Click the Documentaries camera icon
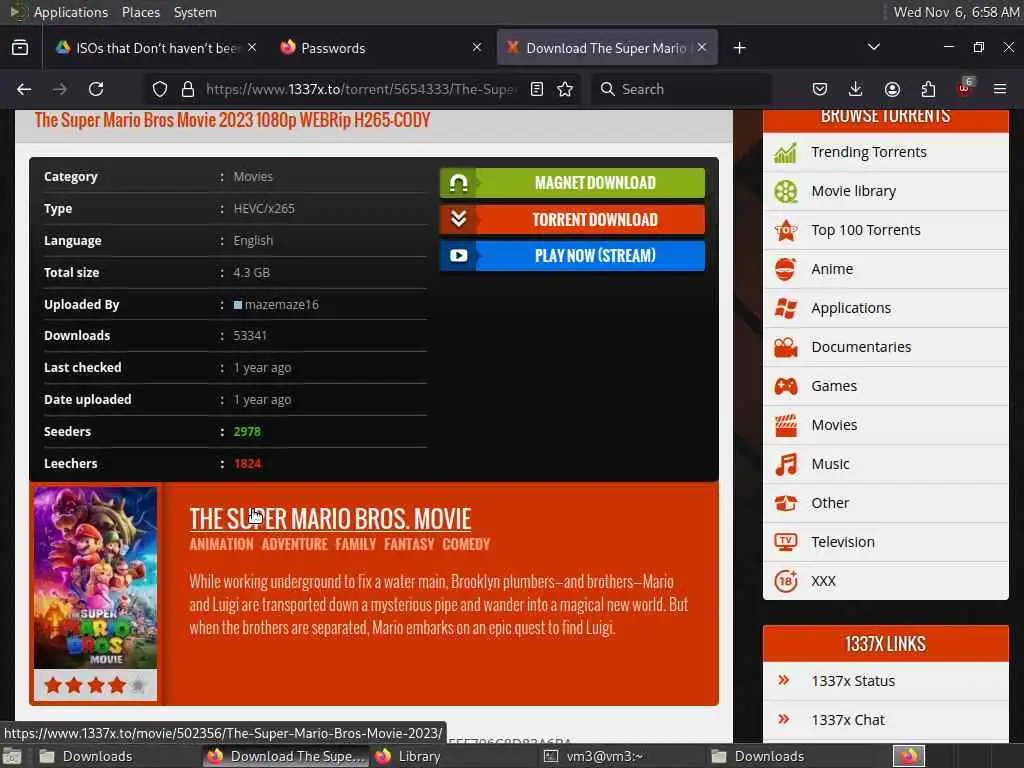 coord(786,347)
